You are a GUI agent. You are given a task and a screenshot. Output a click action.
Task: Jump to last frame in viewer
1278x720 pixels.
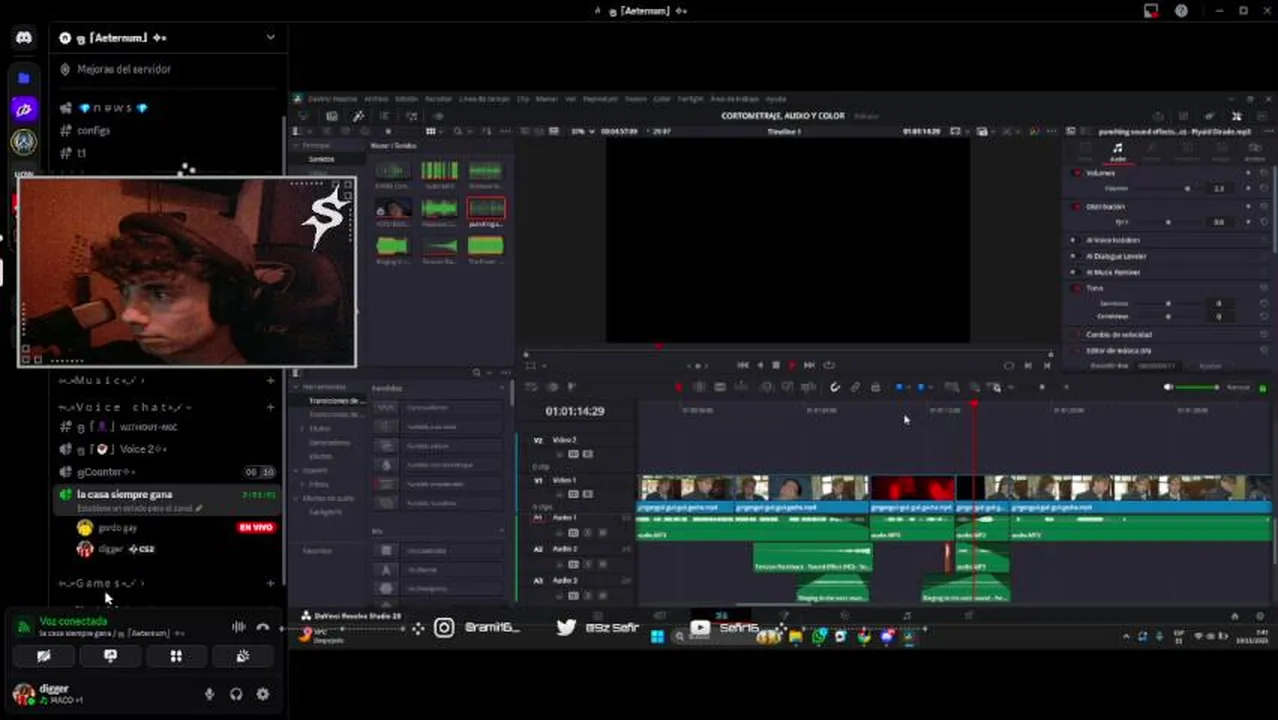[x=809, y=365]
